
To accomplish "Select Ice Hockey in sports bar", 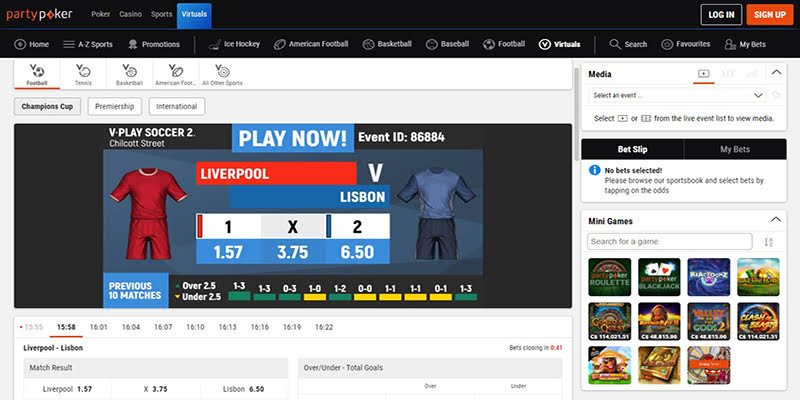I will (x=234, y=44).
